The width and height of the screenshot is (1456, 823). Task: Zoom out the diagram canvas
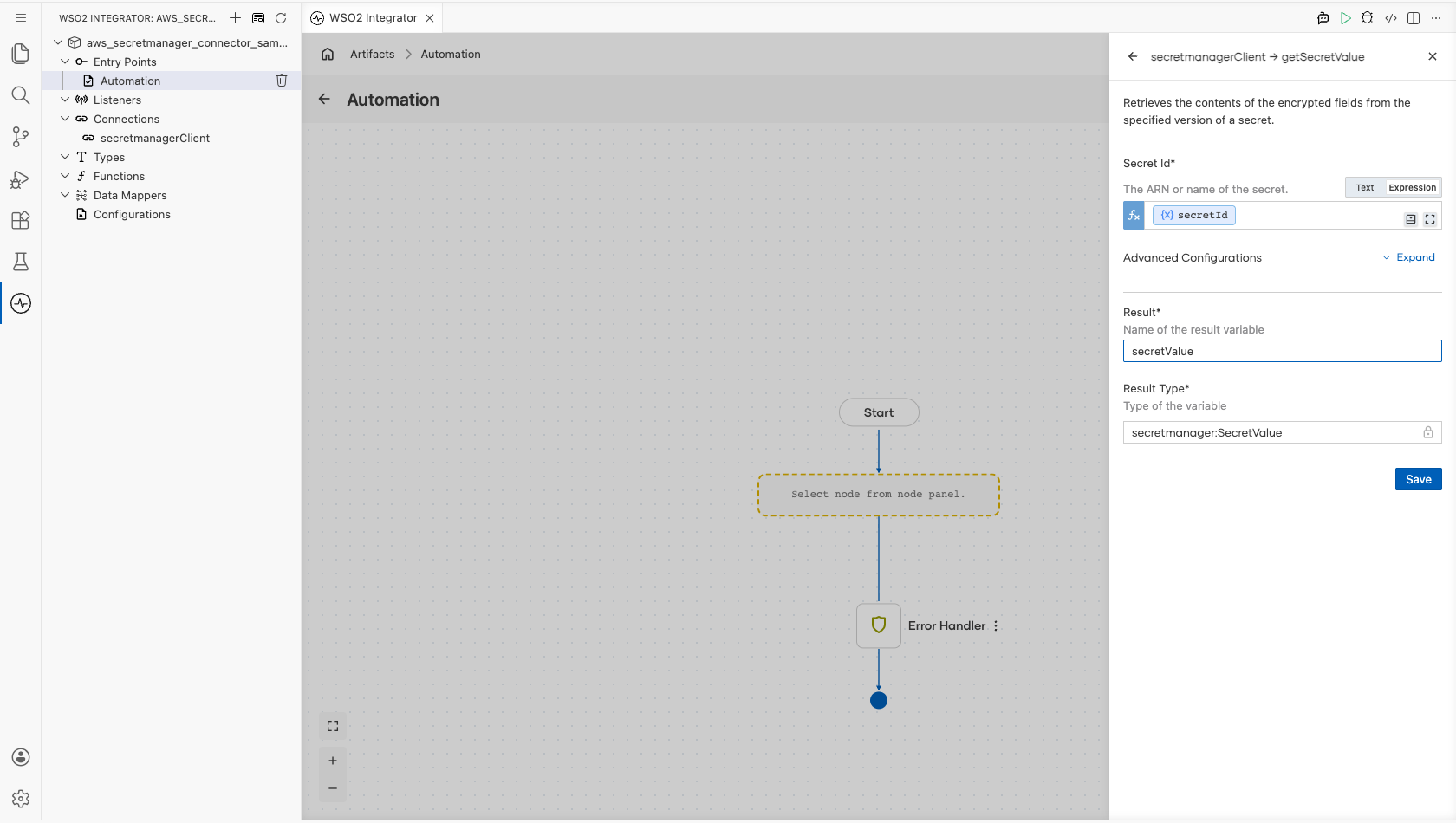[333, 788]
